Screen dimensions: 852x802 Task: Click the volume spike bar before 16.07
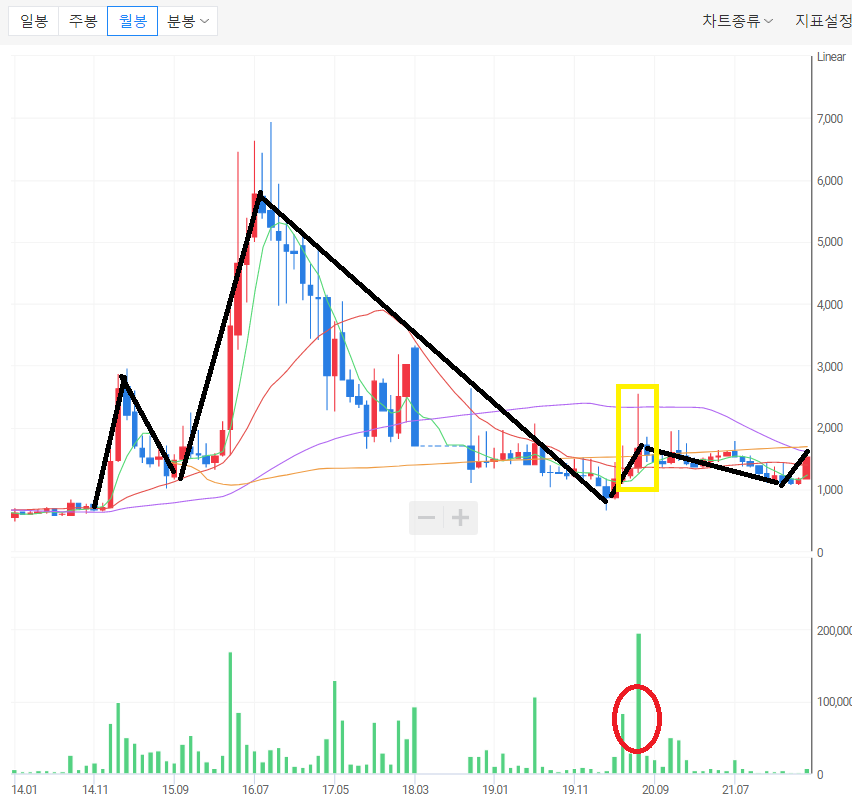click(x=230, y=712)
